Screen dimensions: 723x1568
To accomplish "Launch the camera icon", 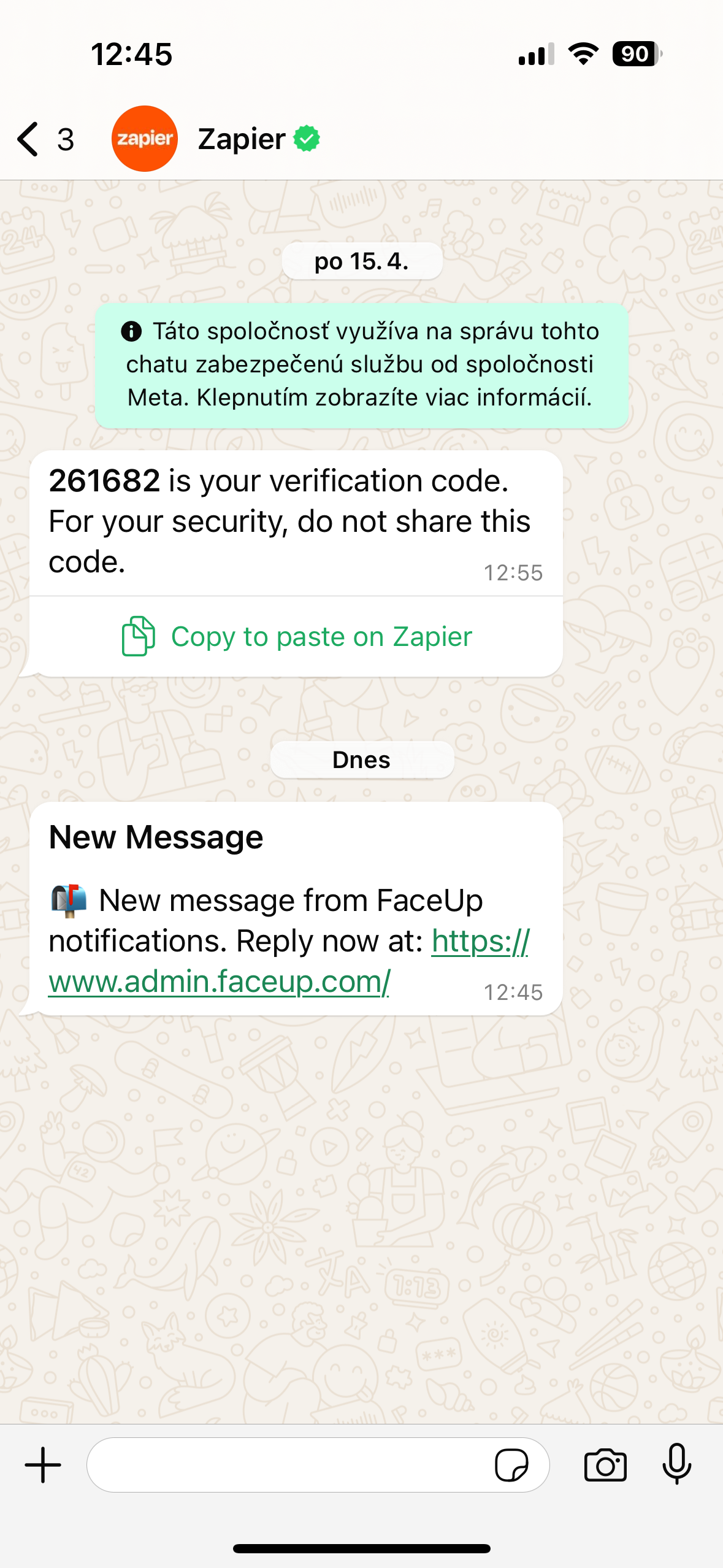I will tap(605, 1465).
